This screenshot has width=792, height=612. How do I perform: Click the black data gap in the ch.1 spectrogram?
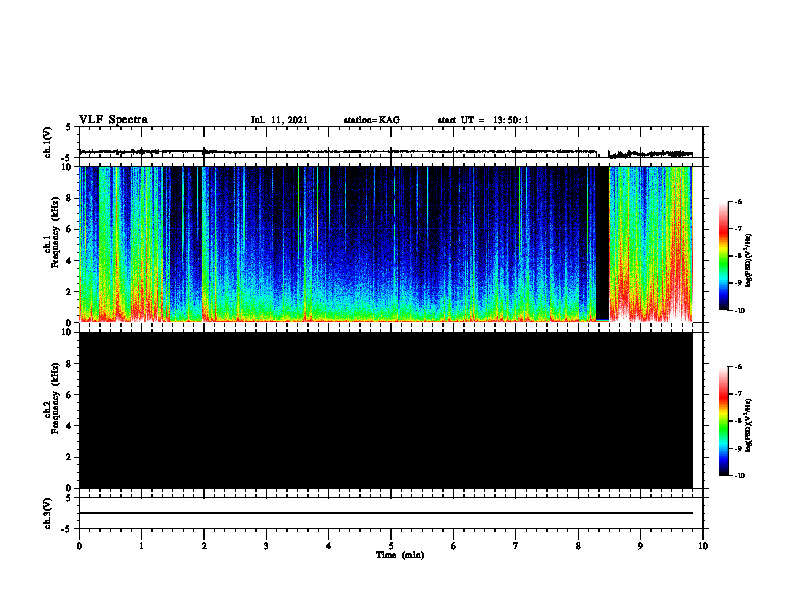[603, 242]
